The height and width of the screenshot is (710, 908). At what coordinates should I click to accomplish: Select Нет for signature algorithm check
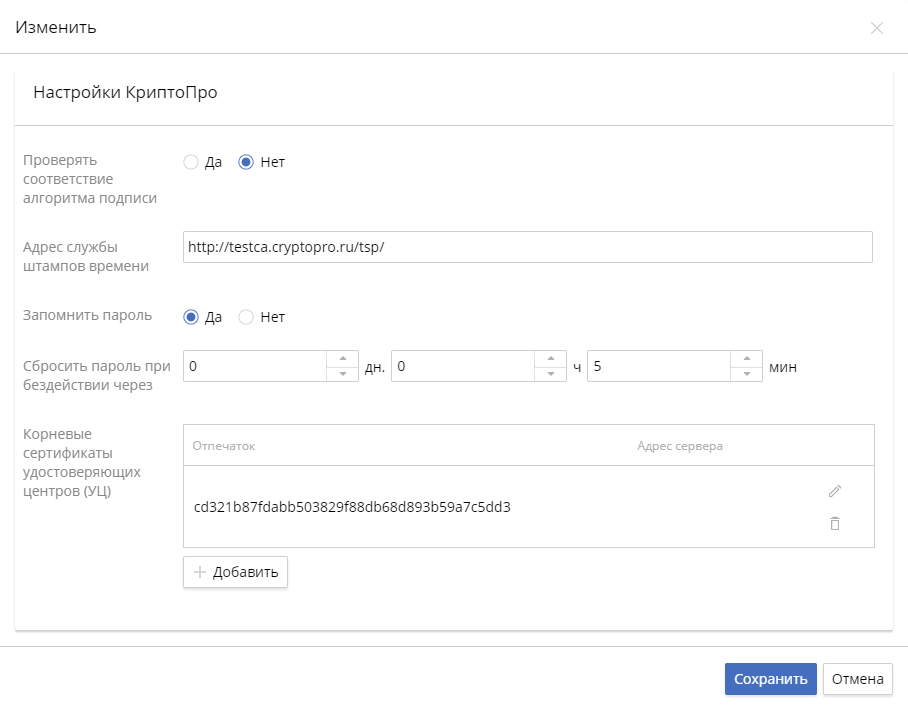tap(244, 161)
